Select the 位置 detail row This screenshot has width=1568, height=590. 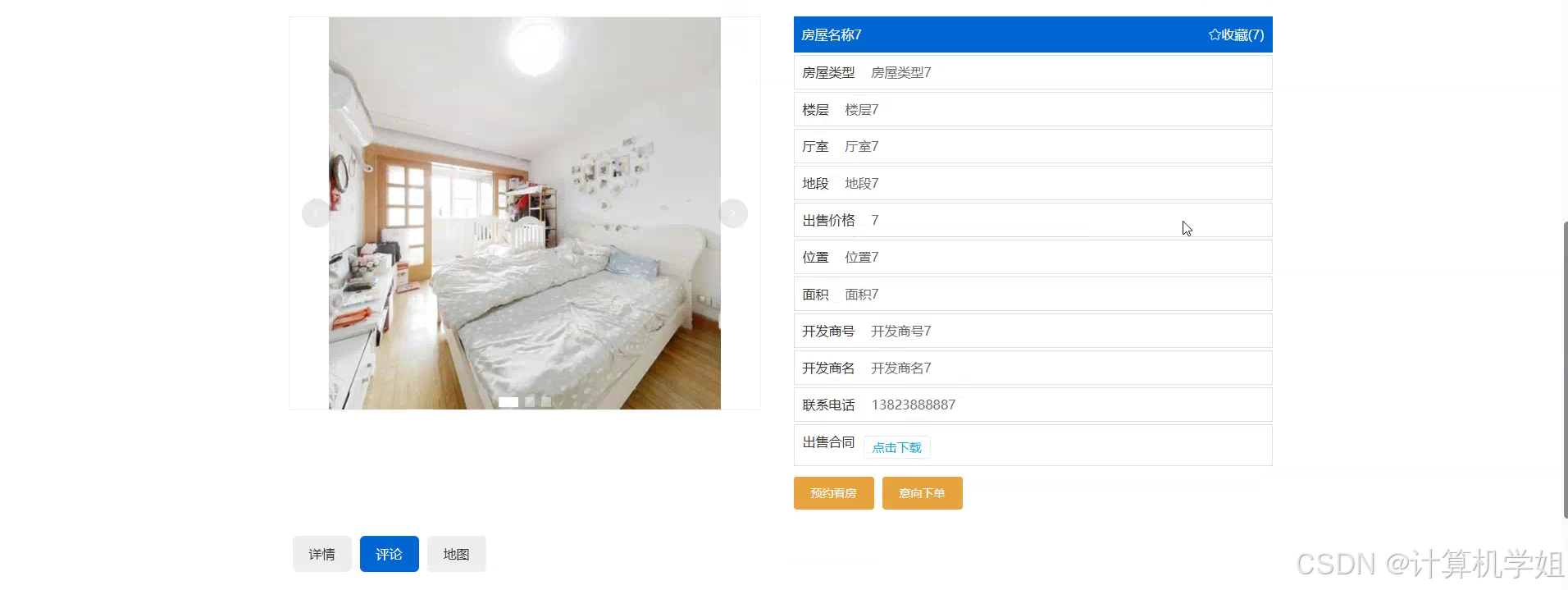tap(1032, 257)
